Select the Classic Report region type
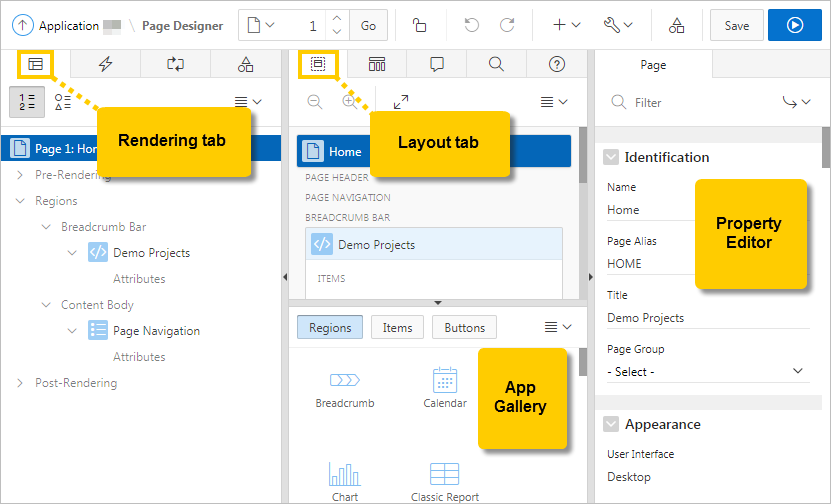The width and height of the screenshot is (831, 504). click(x=445, y=481)
